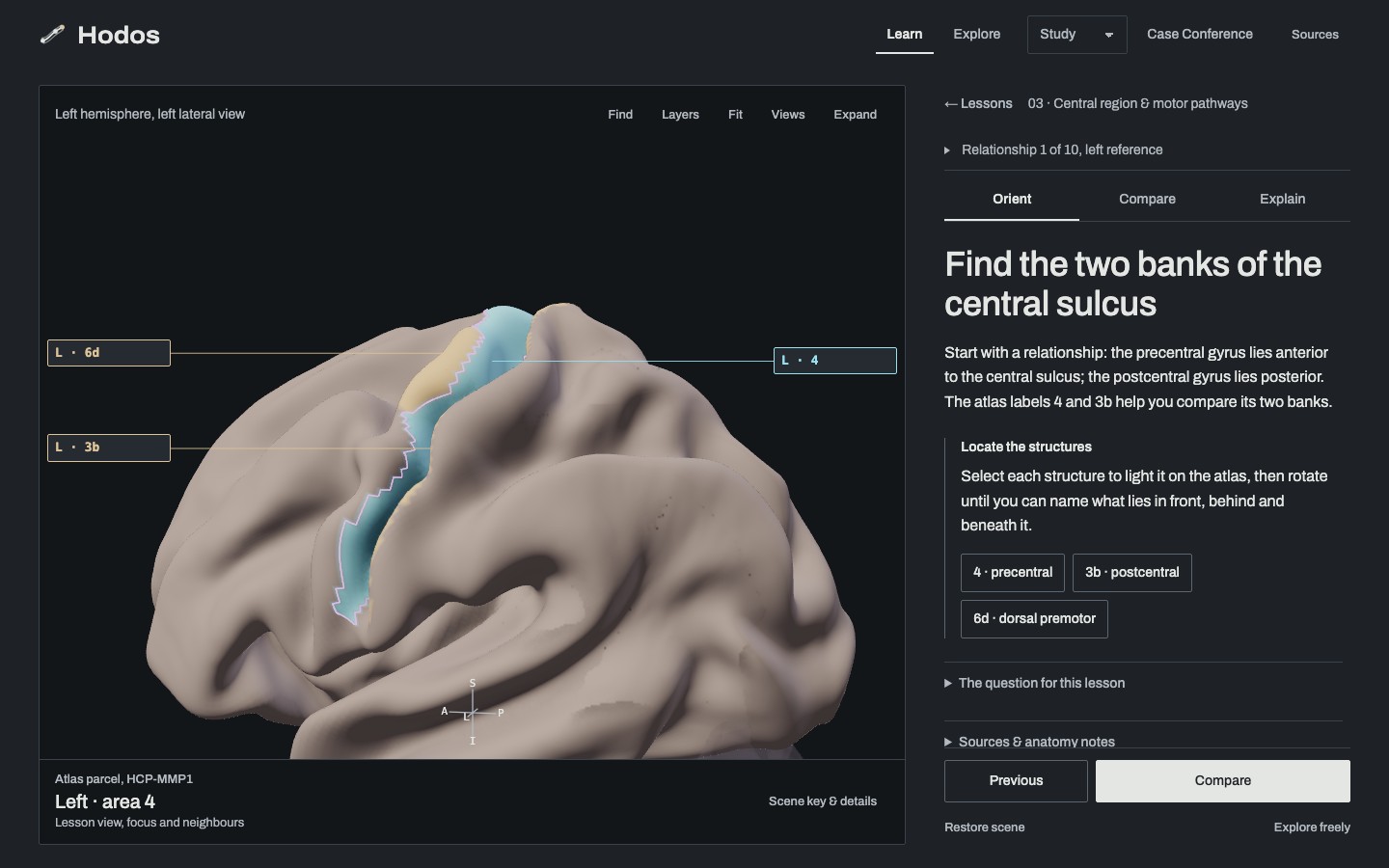Highlight the 6d · dorsal premotor structure
This screenshot has height=868, width=1389.
click(1034, 619)
